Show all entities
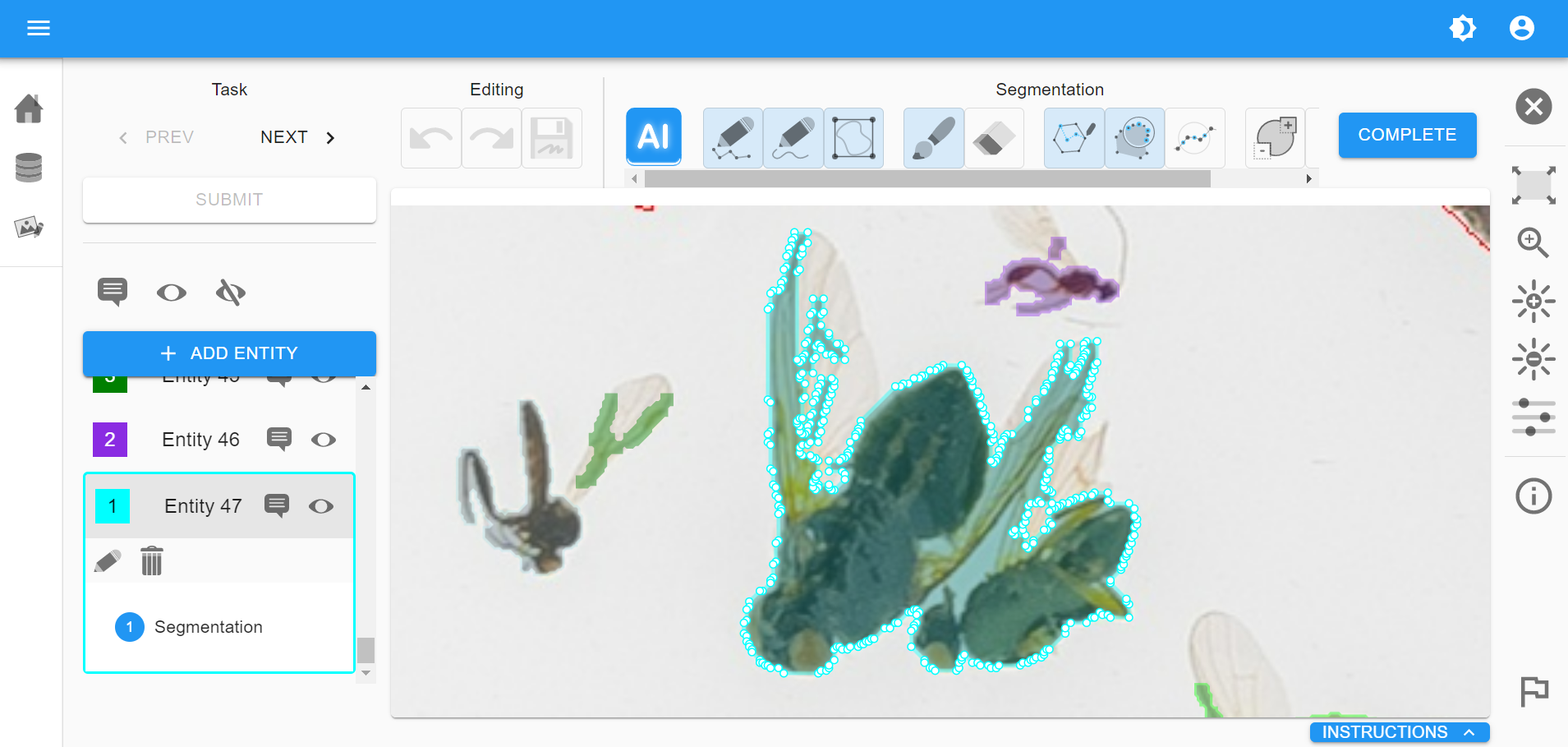This screenshot has width=1568, height=747. tap(172, 293)
